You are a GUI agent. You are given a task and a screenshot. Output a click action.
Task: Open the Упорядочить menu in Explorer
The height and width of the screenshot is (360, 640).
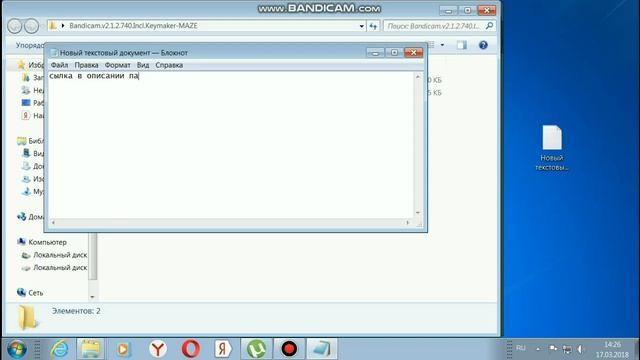30,45
